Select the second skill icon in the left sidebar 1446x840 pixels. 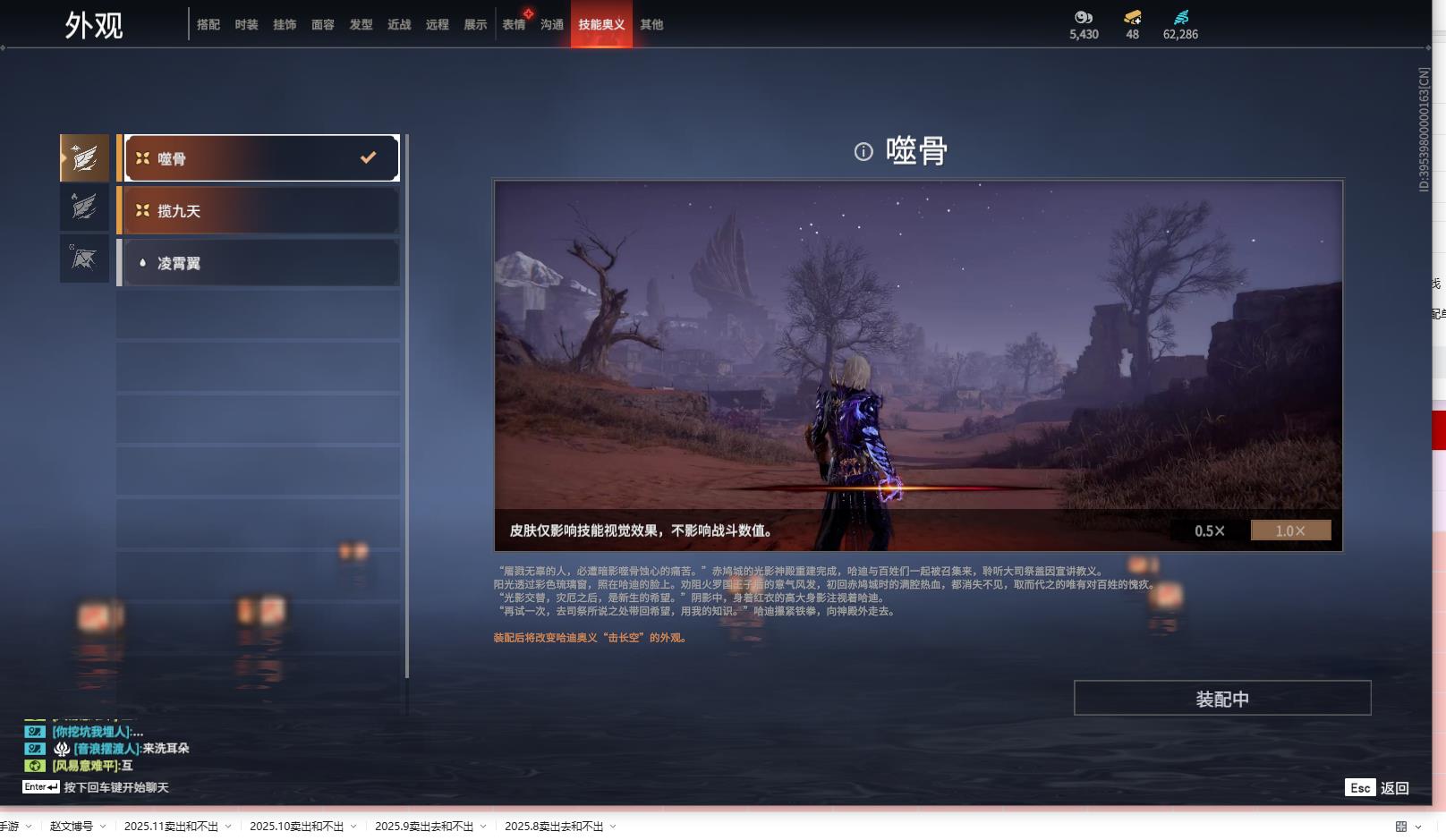coord(84,208)
